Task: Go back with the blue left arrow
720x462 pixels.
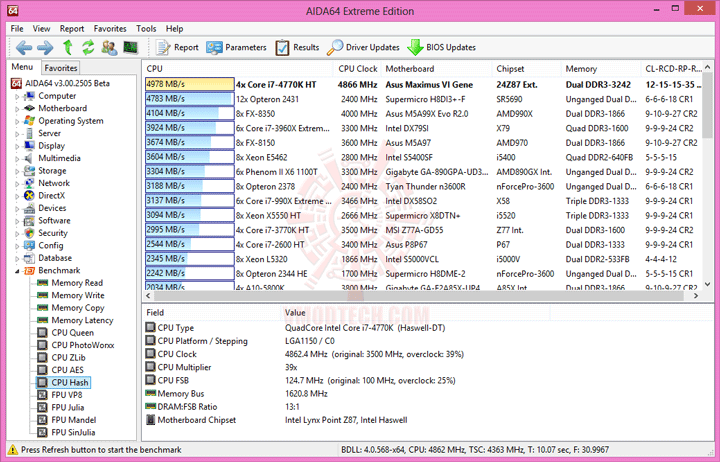Action: click(x=24, y=47)
